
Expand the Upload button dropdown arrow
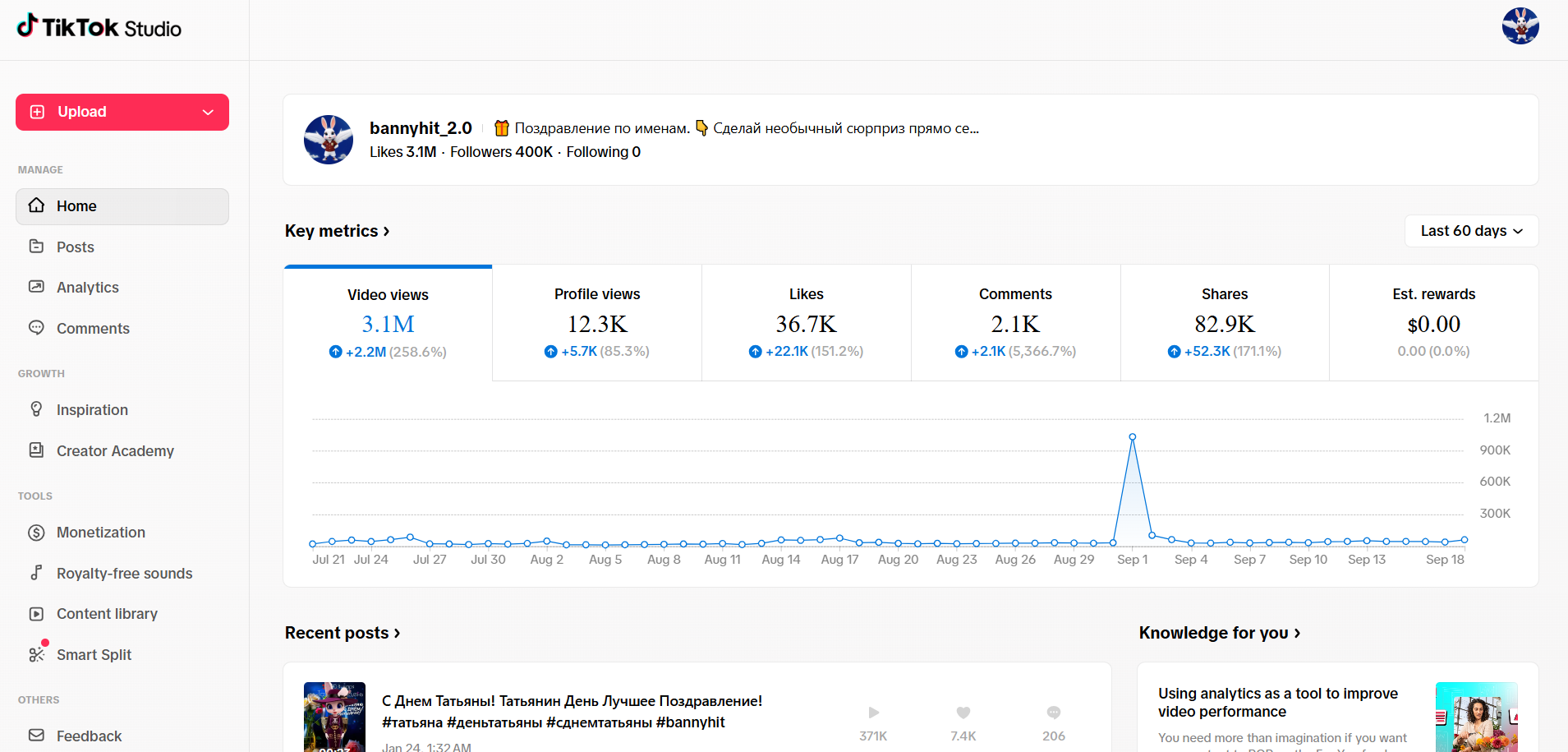point(208,113)
